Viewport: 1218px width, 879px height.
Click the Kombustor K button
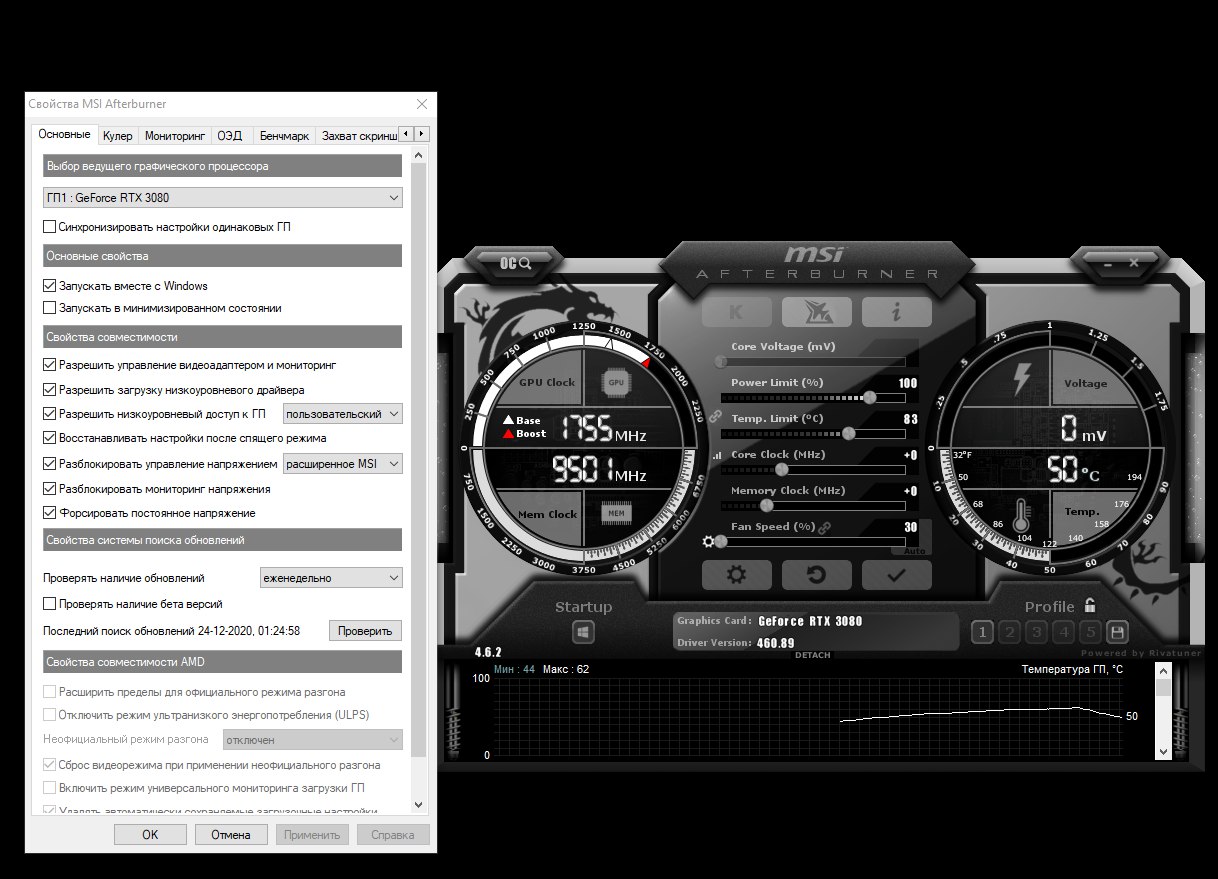click(x=736, y=312)
